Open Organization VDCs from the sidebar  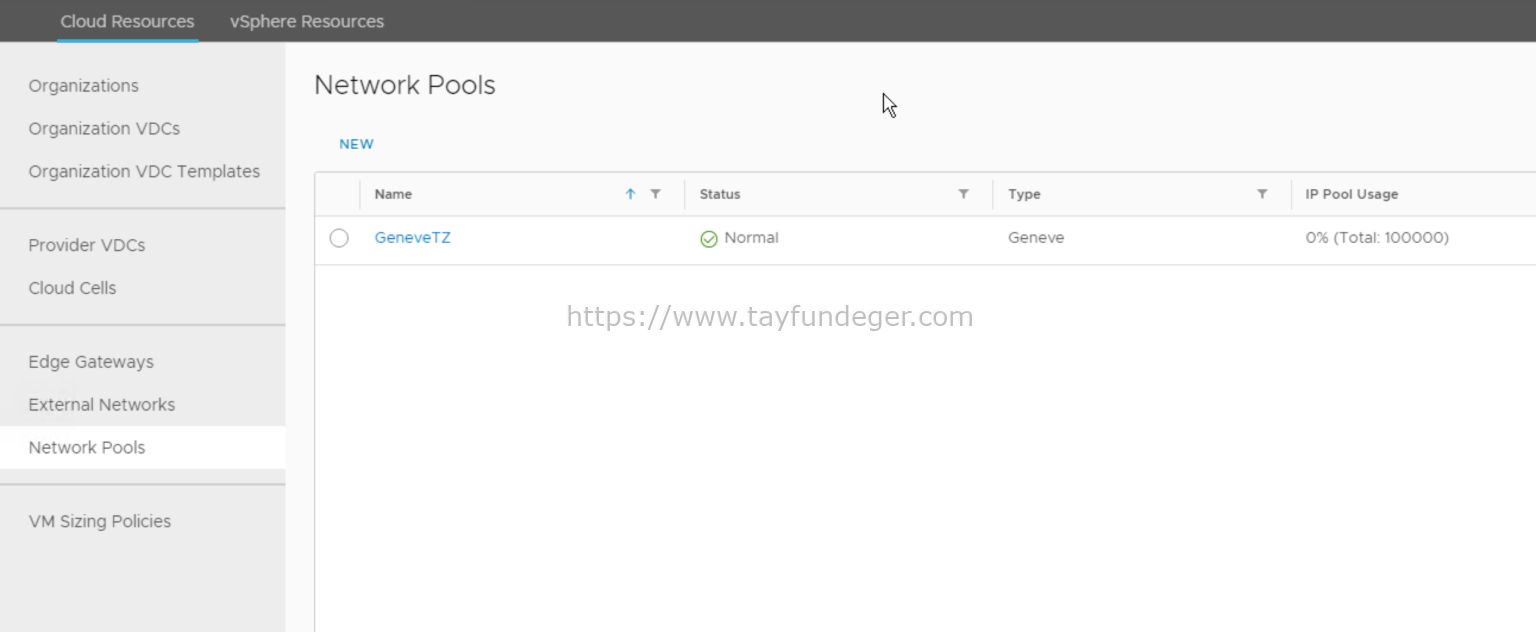click(104, 128)
